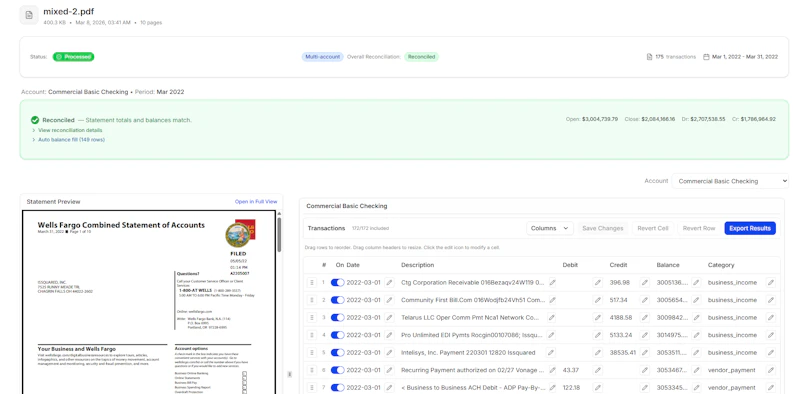
Task: Click the Balance column header
Action: 668,265
